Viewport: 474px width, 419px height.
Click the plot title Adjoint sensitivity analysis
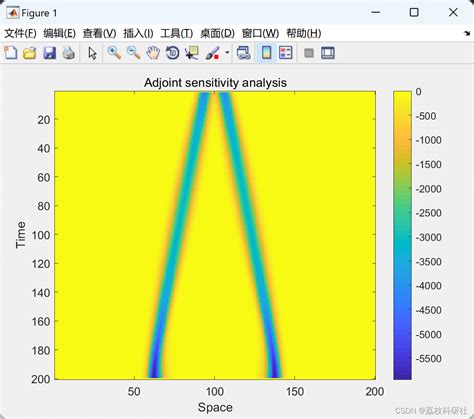pyautogui.click(x=215, y=83)
